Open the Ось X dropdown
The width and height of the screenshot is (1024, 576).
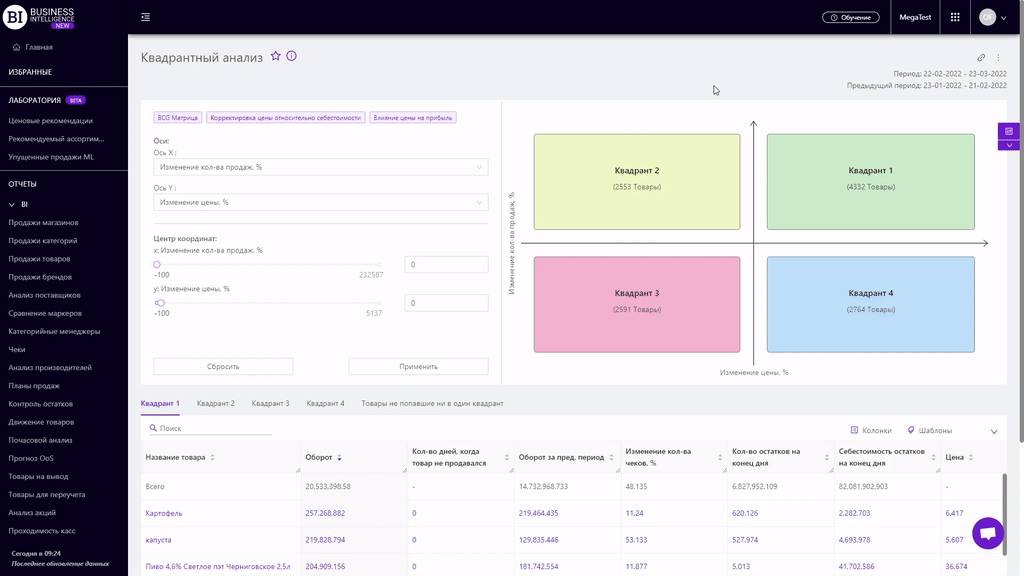point(320,167)
